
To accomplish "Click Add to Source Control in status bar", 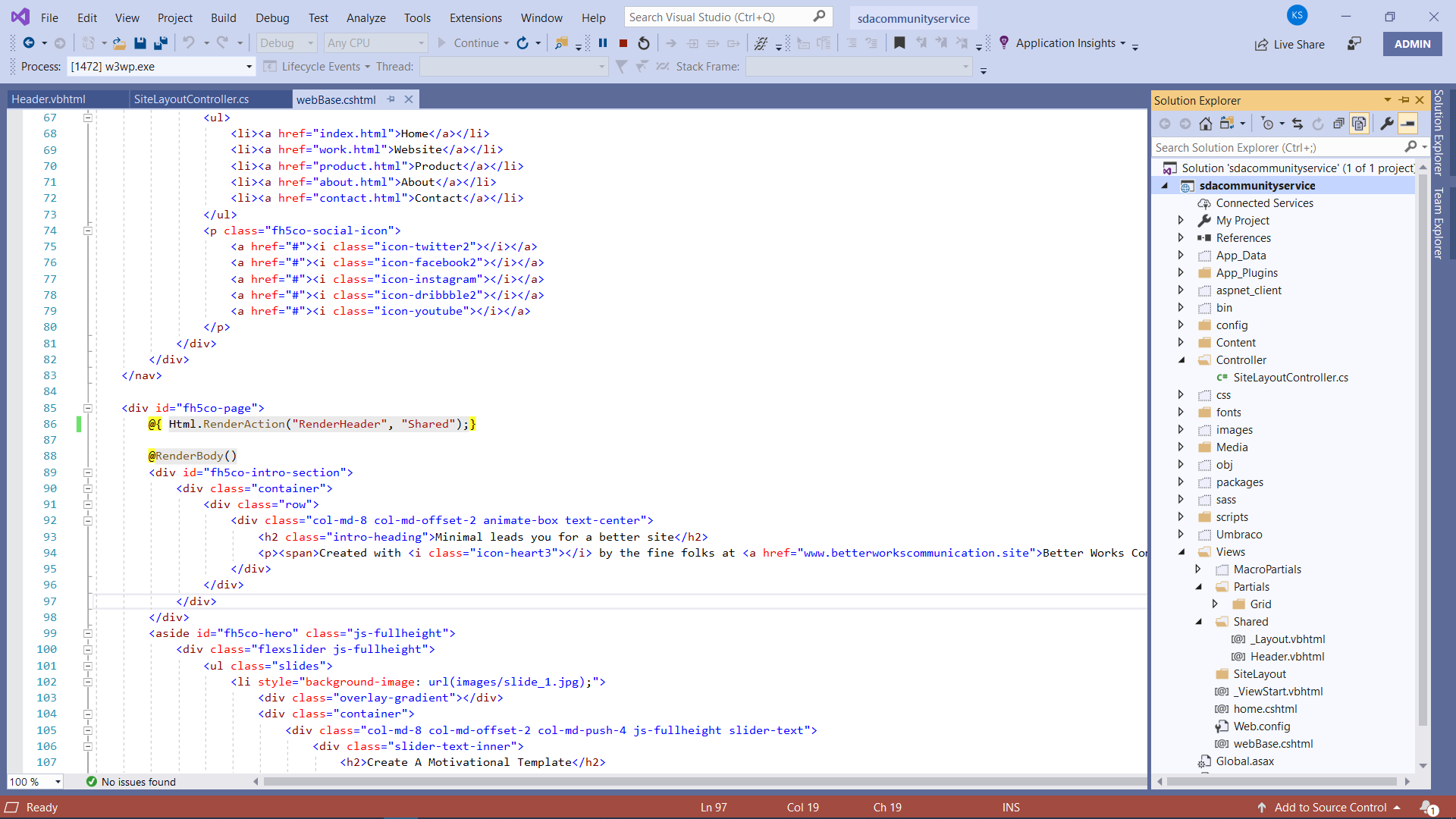I will pos(1329,808).
